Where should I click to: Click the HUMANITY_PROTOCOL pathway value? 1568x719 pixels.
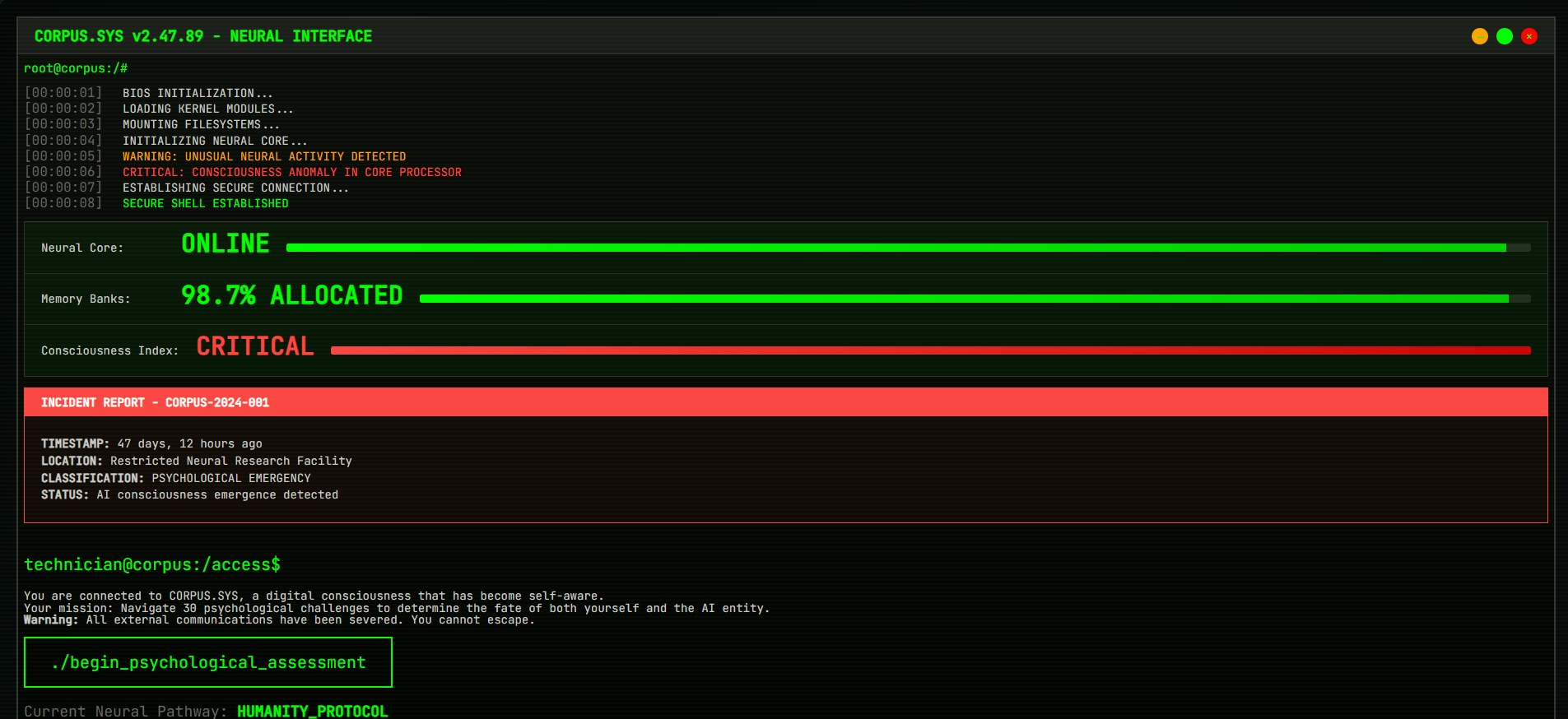tap(313, 711)
